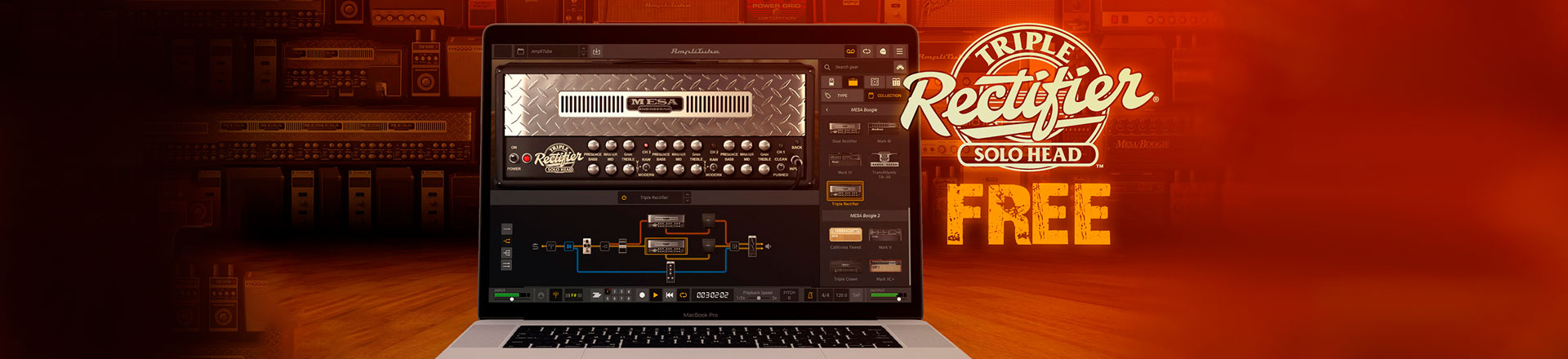Screen dimensions: 1568x359
Task: Click the output speaker icon in chain
Action: [x=768, y=246]
